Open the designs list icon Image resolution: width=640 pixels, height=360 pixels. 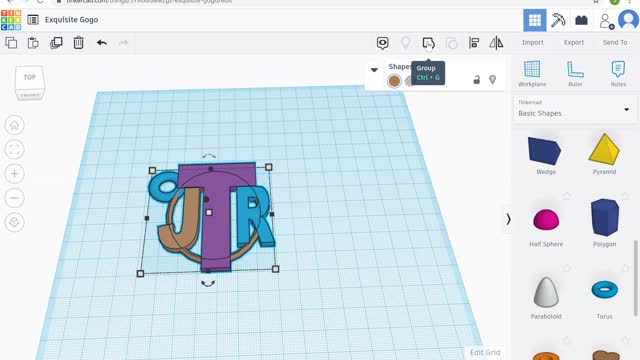pyautogui.click(x=33, y=20)
